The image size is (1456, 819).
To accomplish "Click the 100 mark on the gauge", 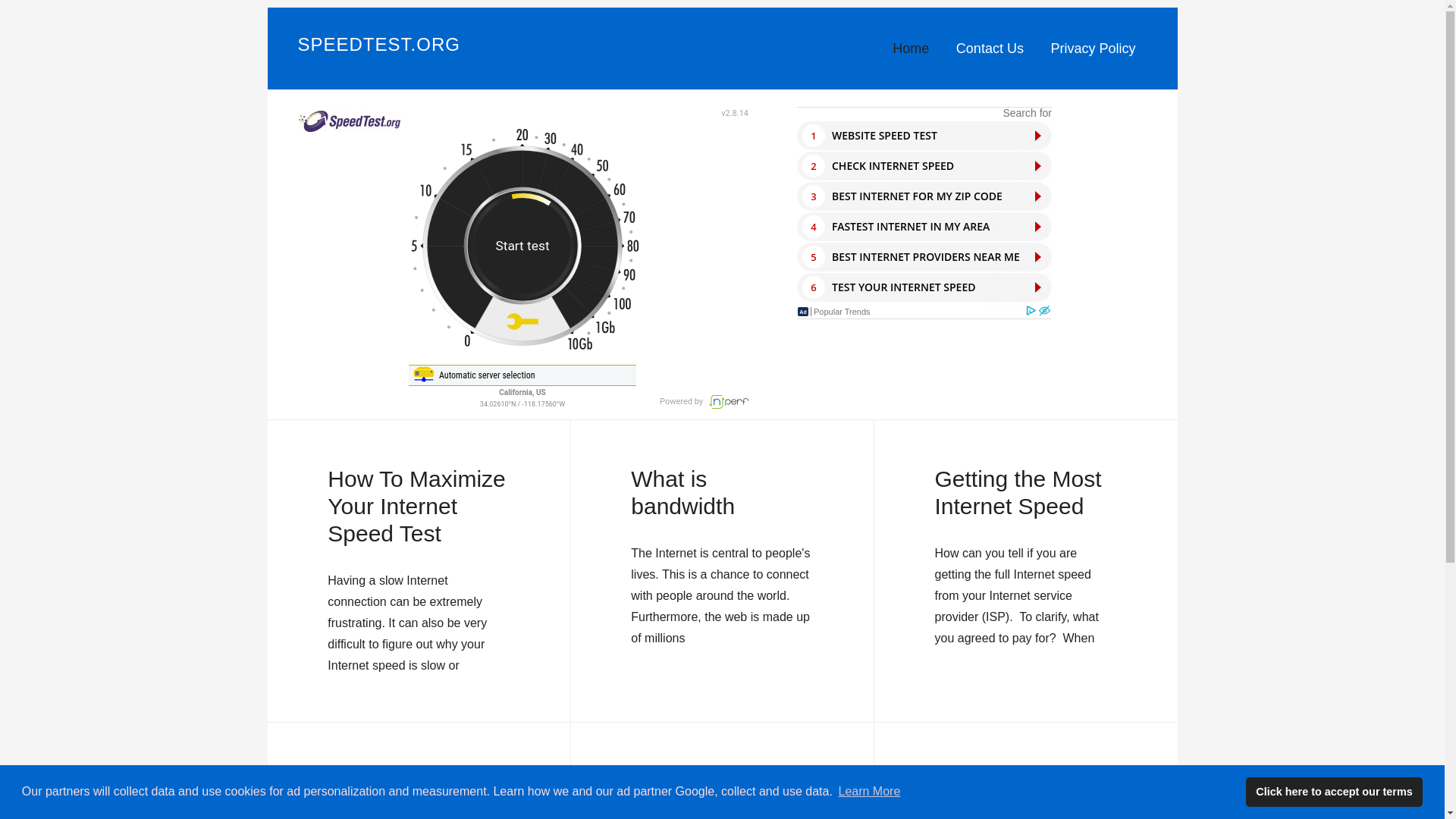I will click(622, 305).
